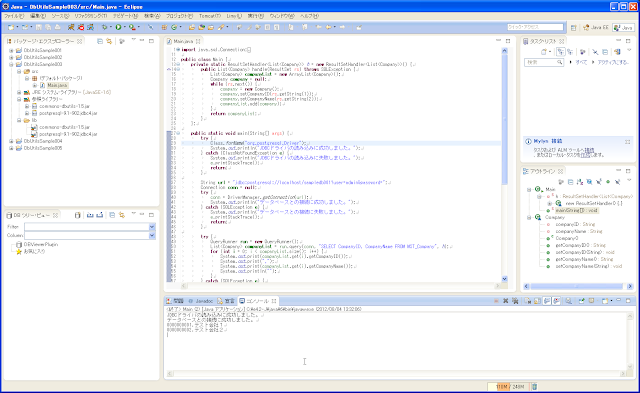Click the Open Perspective icon
The image size is (640, 393).
(x=573, y=28)
